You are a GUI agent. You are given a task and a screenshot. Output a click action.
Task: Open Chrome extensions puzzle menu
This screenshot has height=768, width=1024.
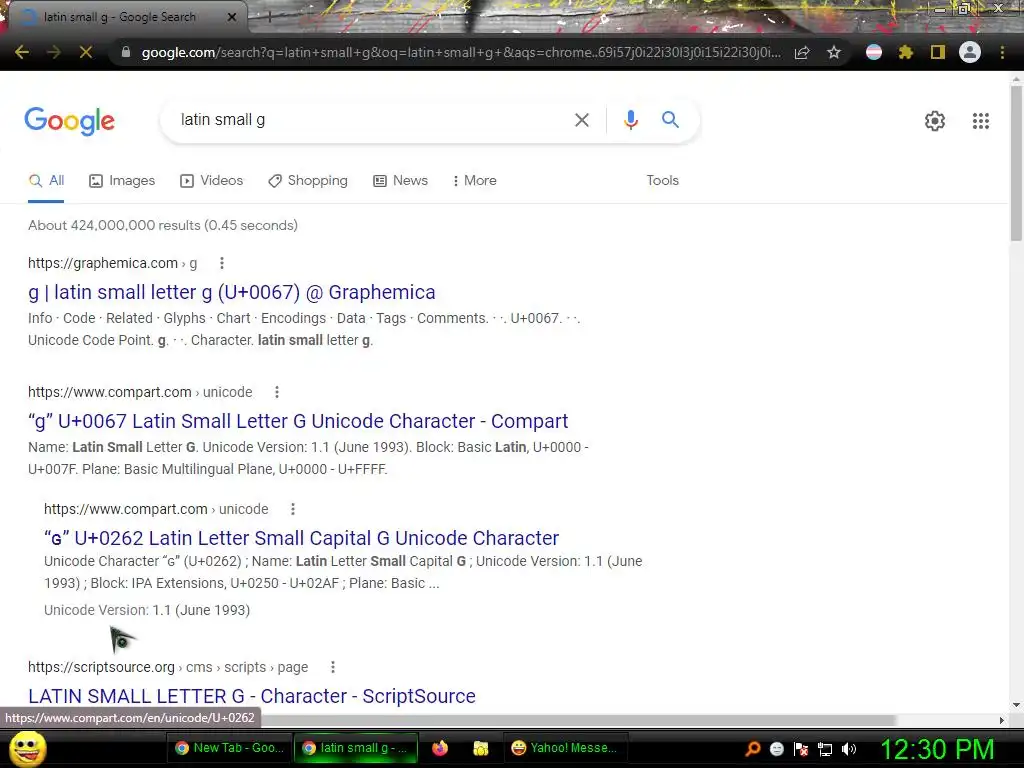[x=906, y=52]
